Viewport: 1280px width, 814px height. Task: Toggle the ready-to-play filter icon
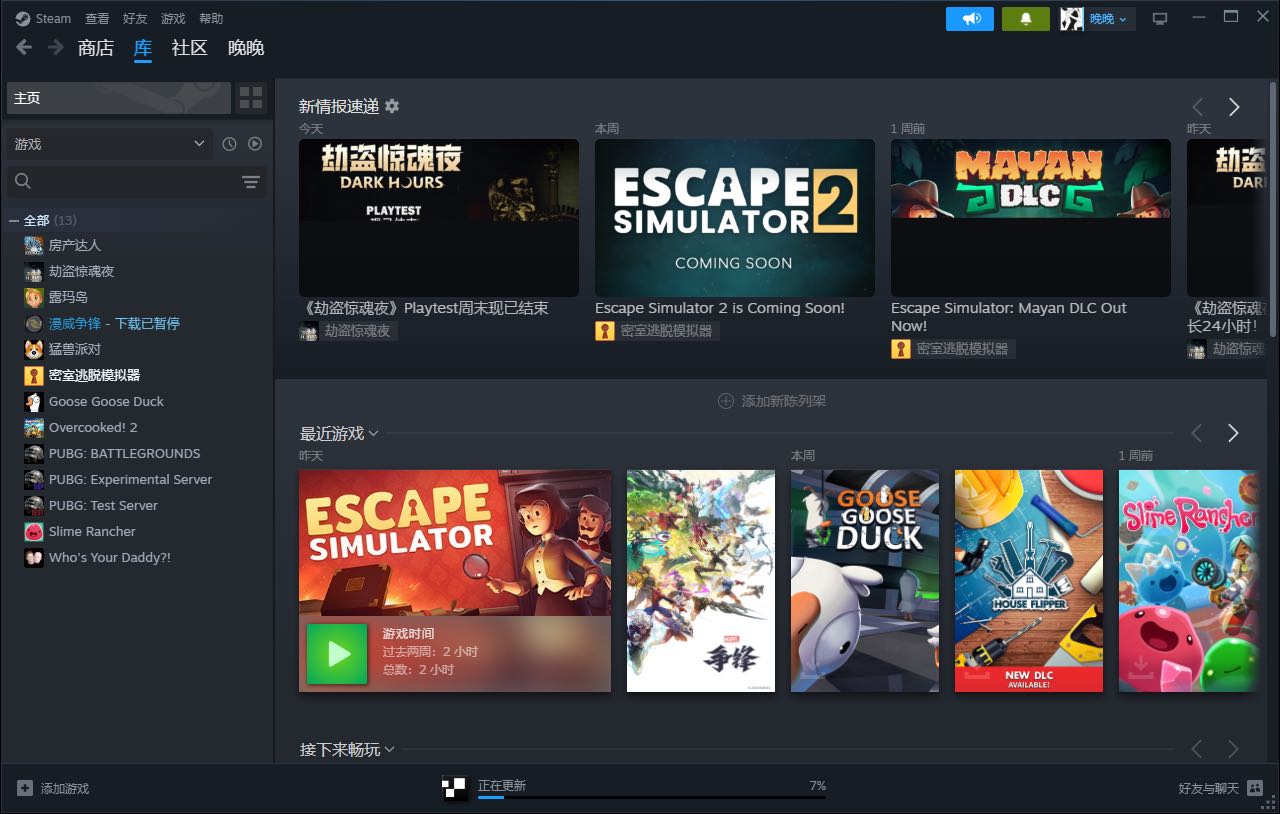click(255, 144)
